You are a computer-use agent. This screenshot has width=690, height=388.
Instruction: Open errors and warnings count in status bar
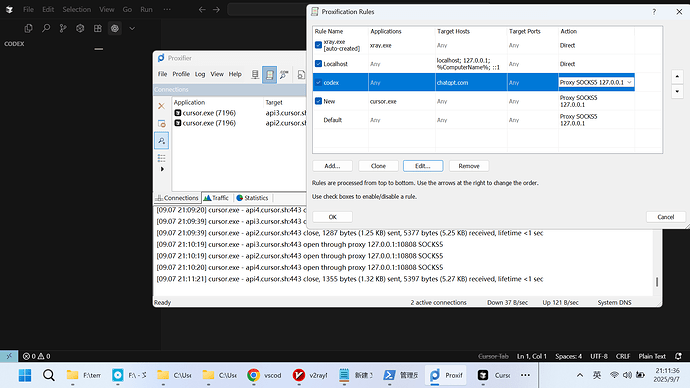tap(37, 356)
